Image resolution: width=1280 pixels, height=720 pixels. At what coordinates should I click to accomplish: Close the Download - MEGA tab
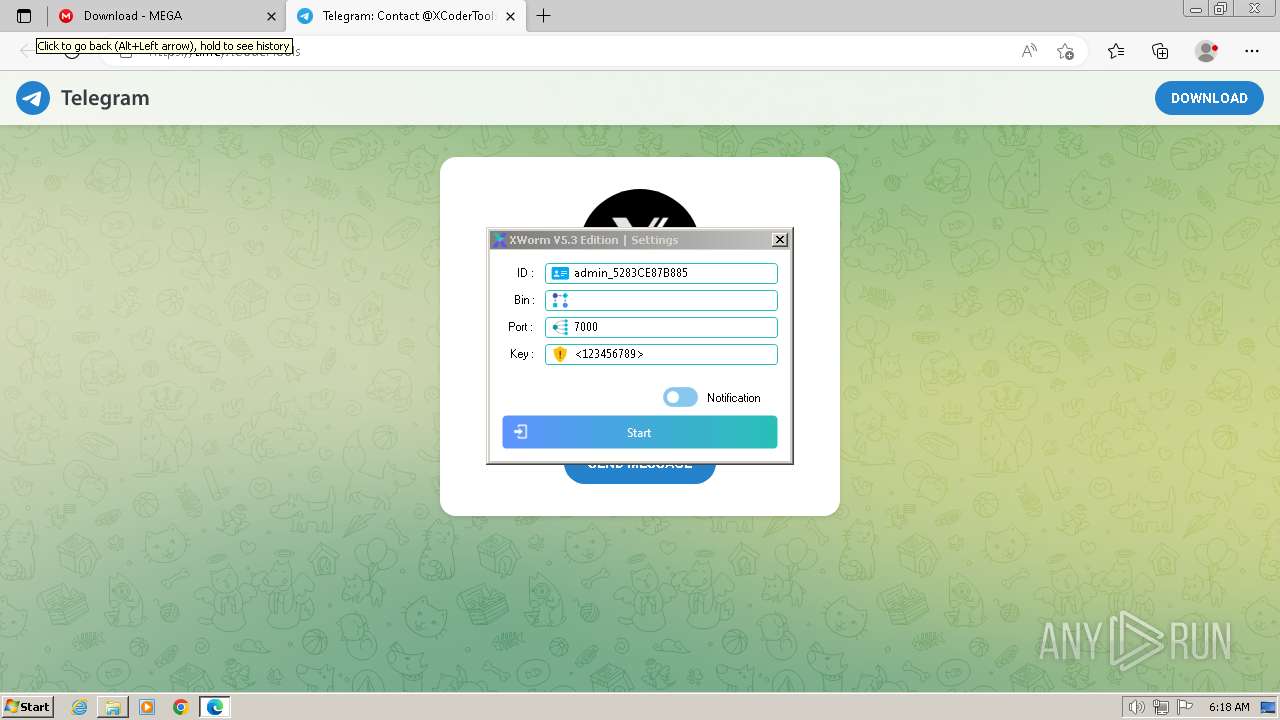(271, 16)
